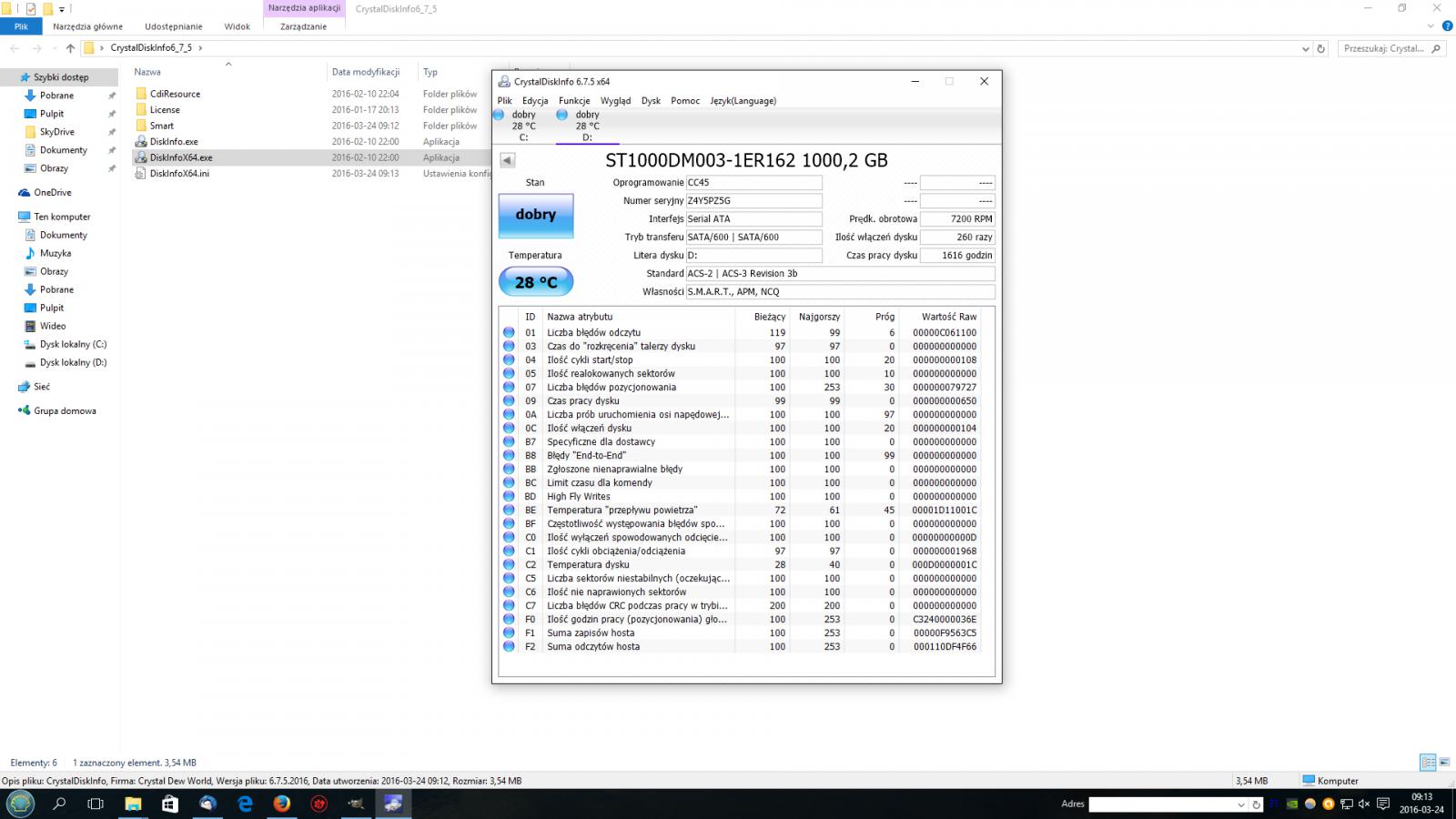The width and height of the screenshot is (1456, 819).
Task: Open the Widok ribbon tab
Action: point(238,26)
